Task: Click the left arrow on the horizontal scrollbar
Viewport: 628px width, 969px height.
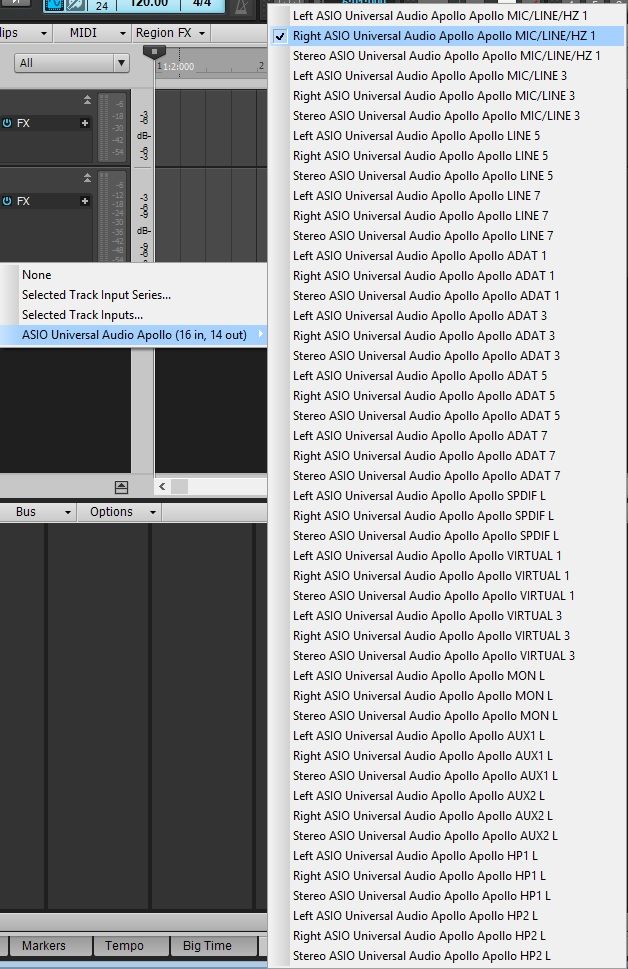Action: point(162,486)
